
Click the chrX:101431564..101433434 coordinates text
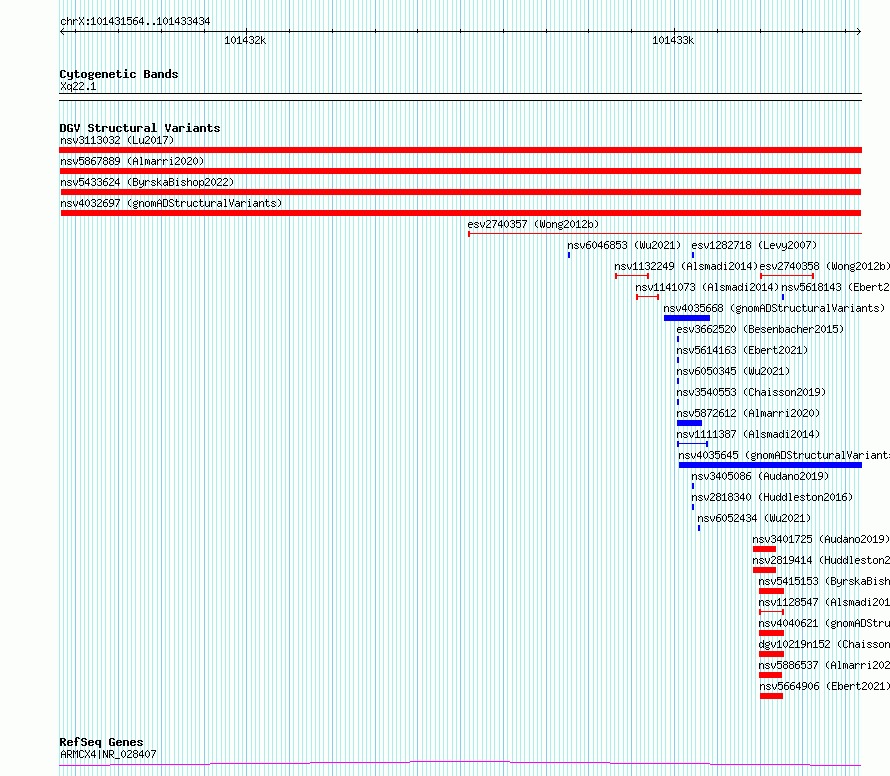tap(135, 22)
